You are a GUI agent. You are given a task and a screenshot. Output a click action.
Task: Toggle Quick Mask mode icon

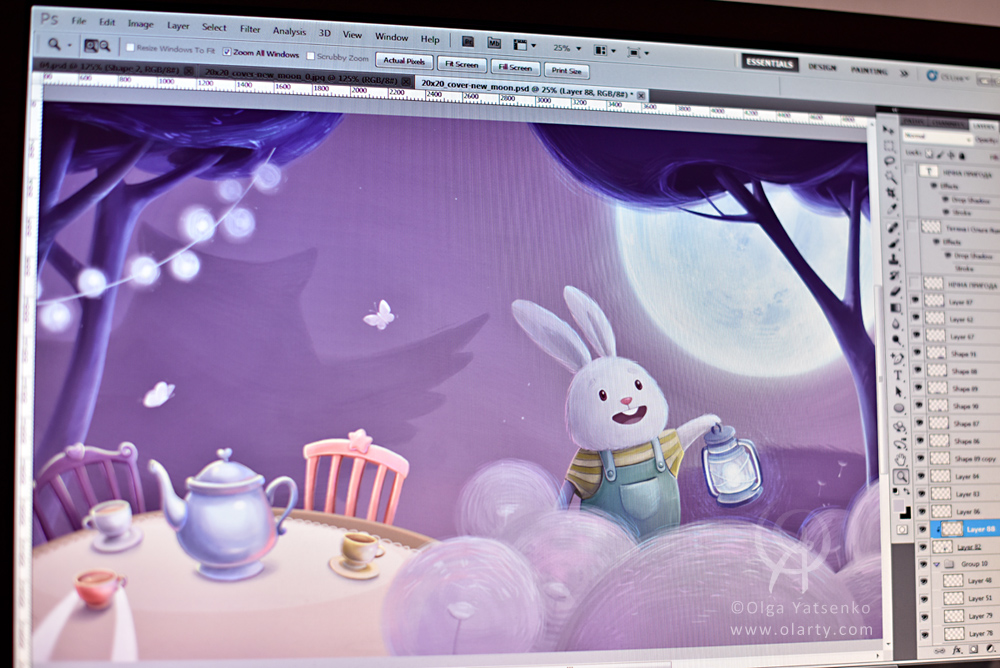(x=902, y=530)
